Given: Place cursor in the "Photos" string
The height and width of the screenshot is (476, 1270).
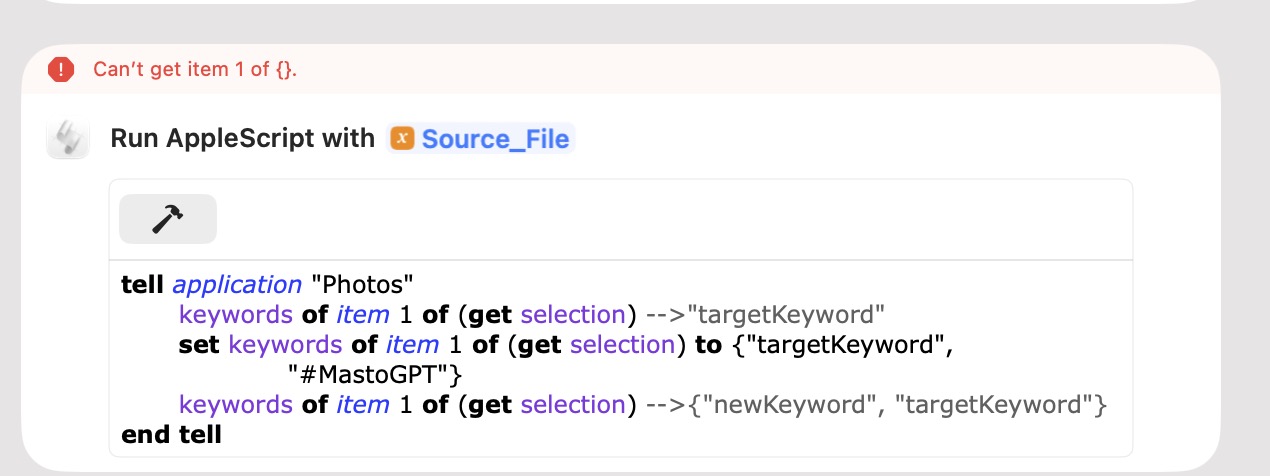Looking at the screenshot, I should coord(356,285).
